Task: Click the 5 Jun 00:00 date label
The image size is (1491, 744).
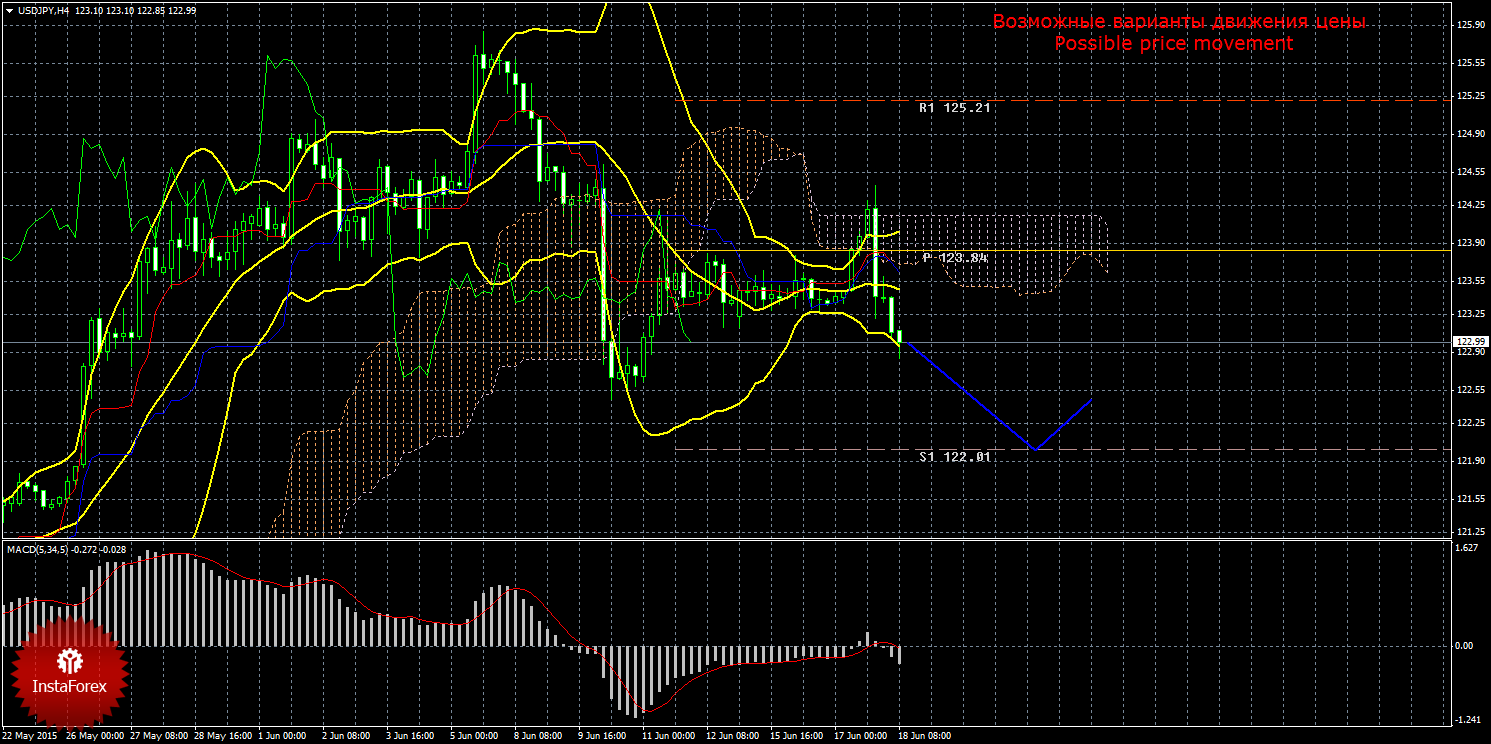Action: 472,736
